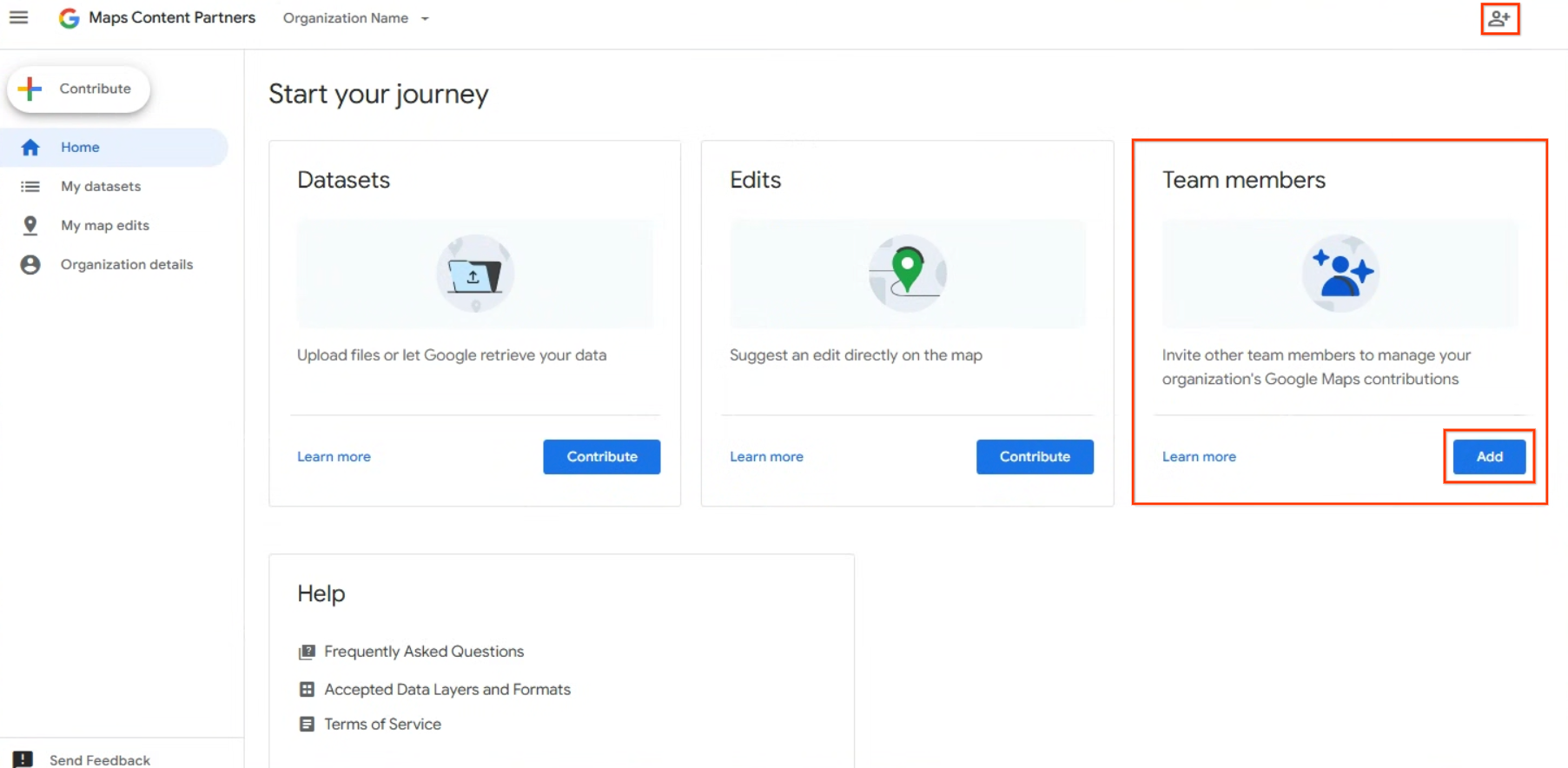
Task: Click the Accepted Data Layers grid icon
Action: (307, 690)
